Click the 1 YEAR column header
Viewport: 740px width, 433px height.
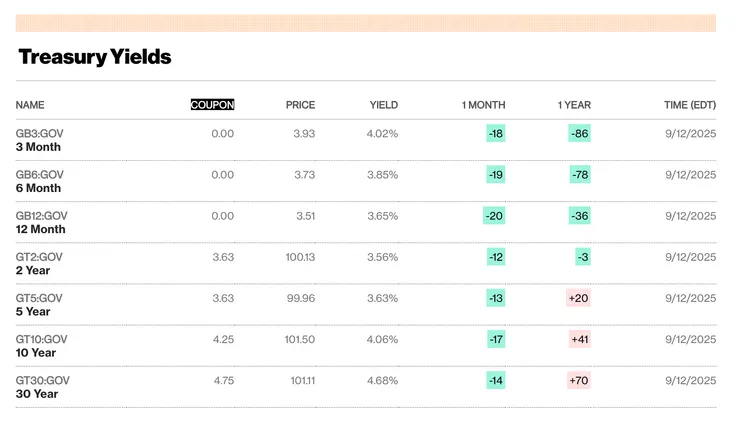click(x=574, y=105)
